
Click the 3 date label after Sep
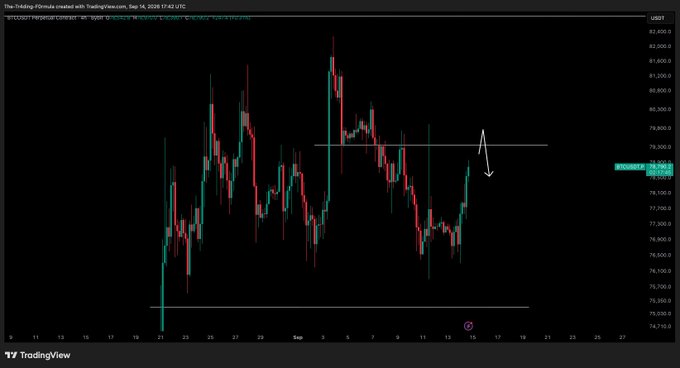tap(323, 337)
